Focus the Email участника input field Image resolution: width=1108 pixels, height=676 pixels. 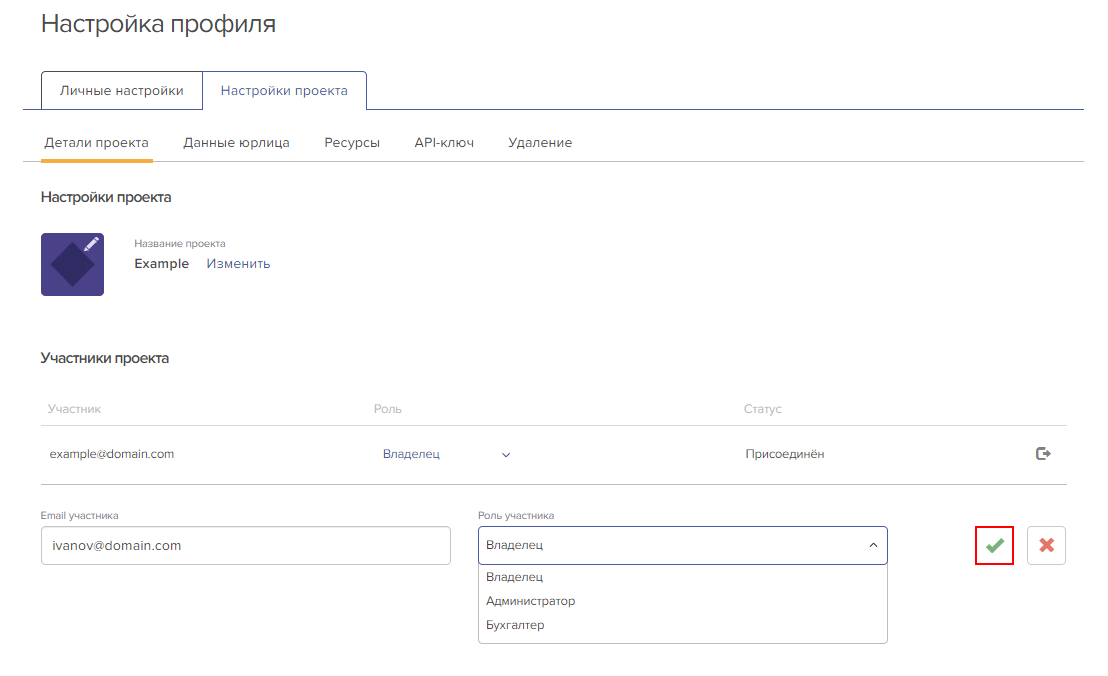click(246, 545)
